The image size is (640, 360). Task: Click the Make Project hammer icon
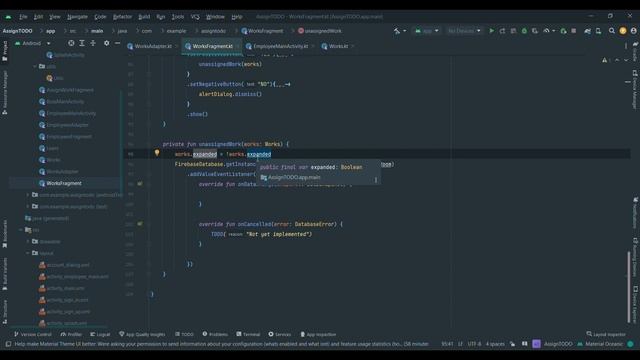point(397,31)
